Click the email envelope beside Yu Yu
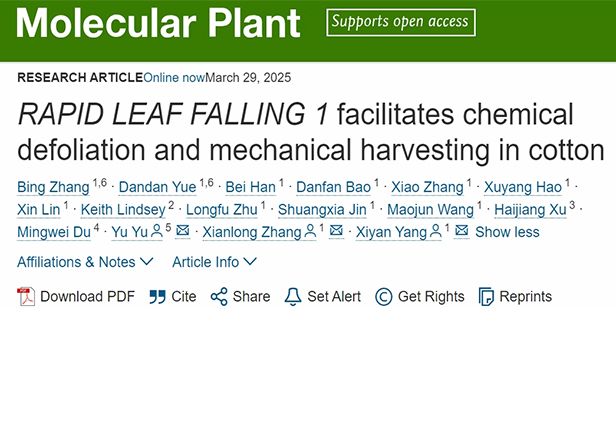The image size is (616, 428). click(x=182, y=232)
